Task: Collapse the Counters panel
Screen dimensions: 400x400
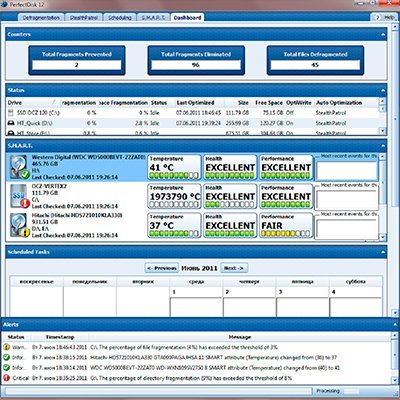Action: (x=383, y=34)
